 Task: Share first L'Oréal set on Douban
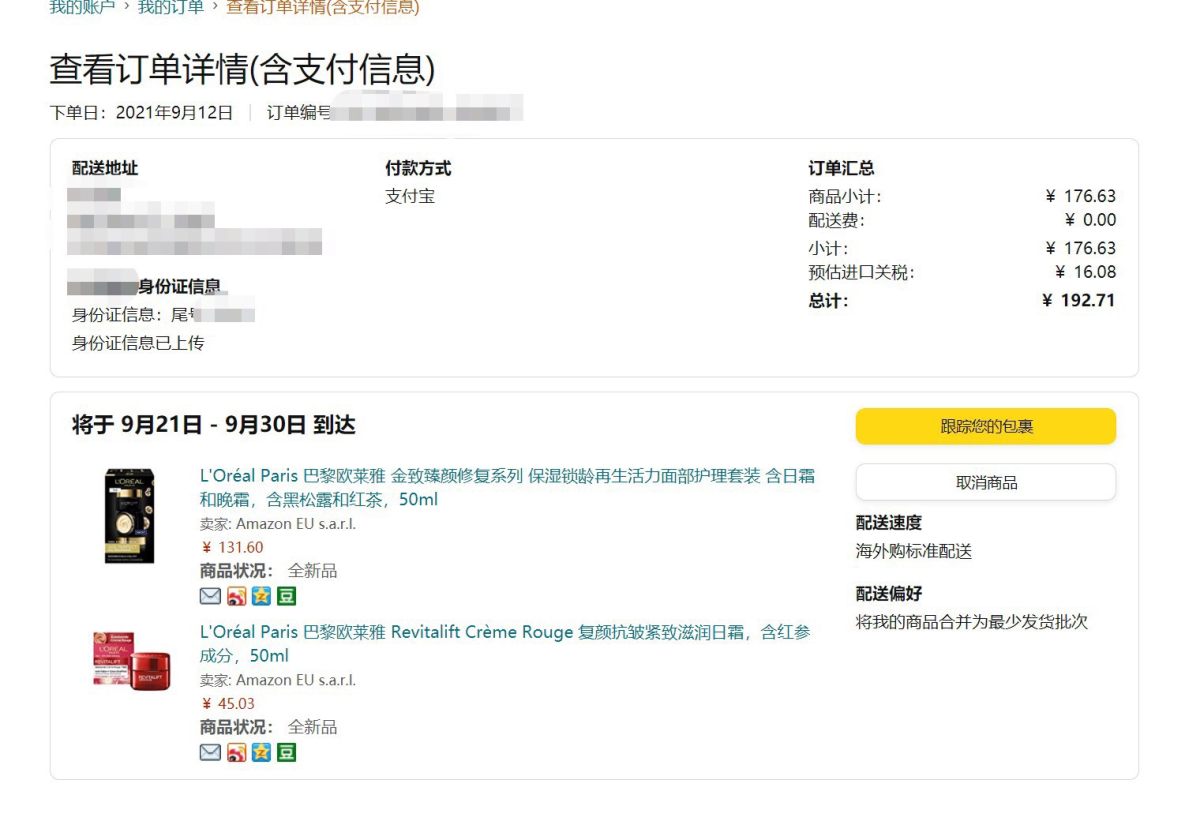(287, 596)
